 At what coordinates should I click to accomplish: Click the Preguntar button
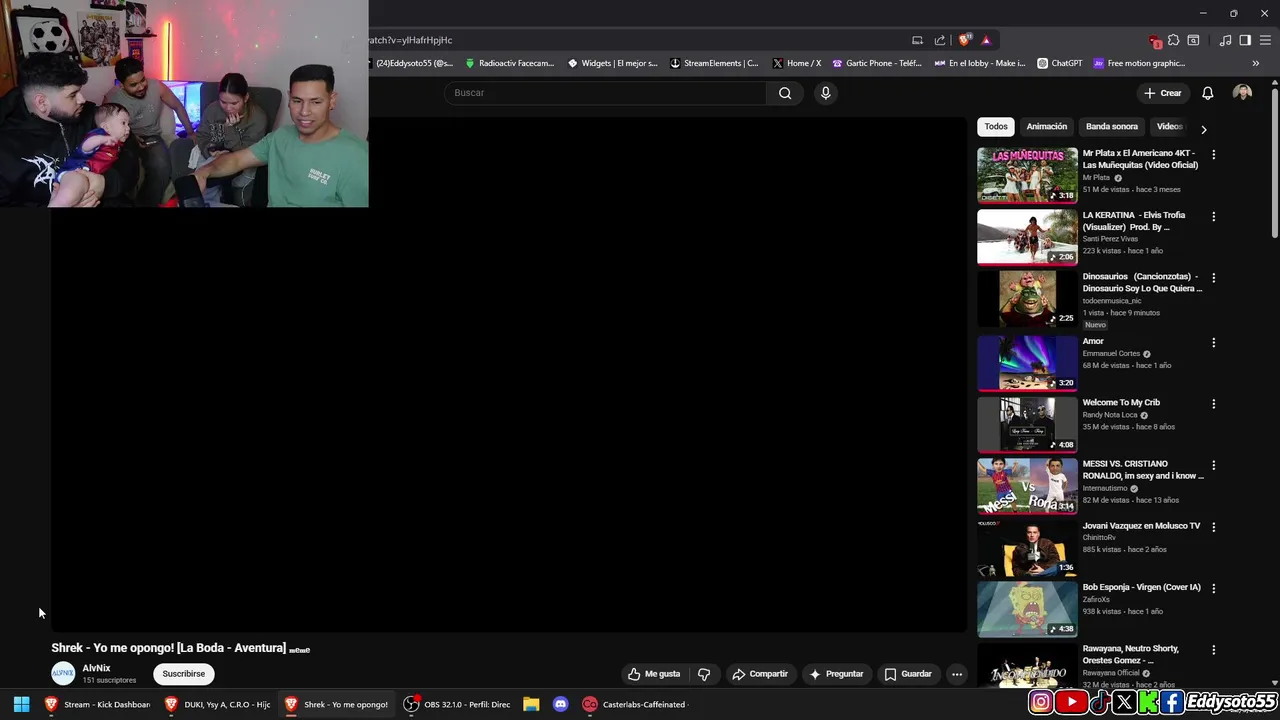pos(836,674)
